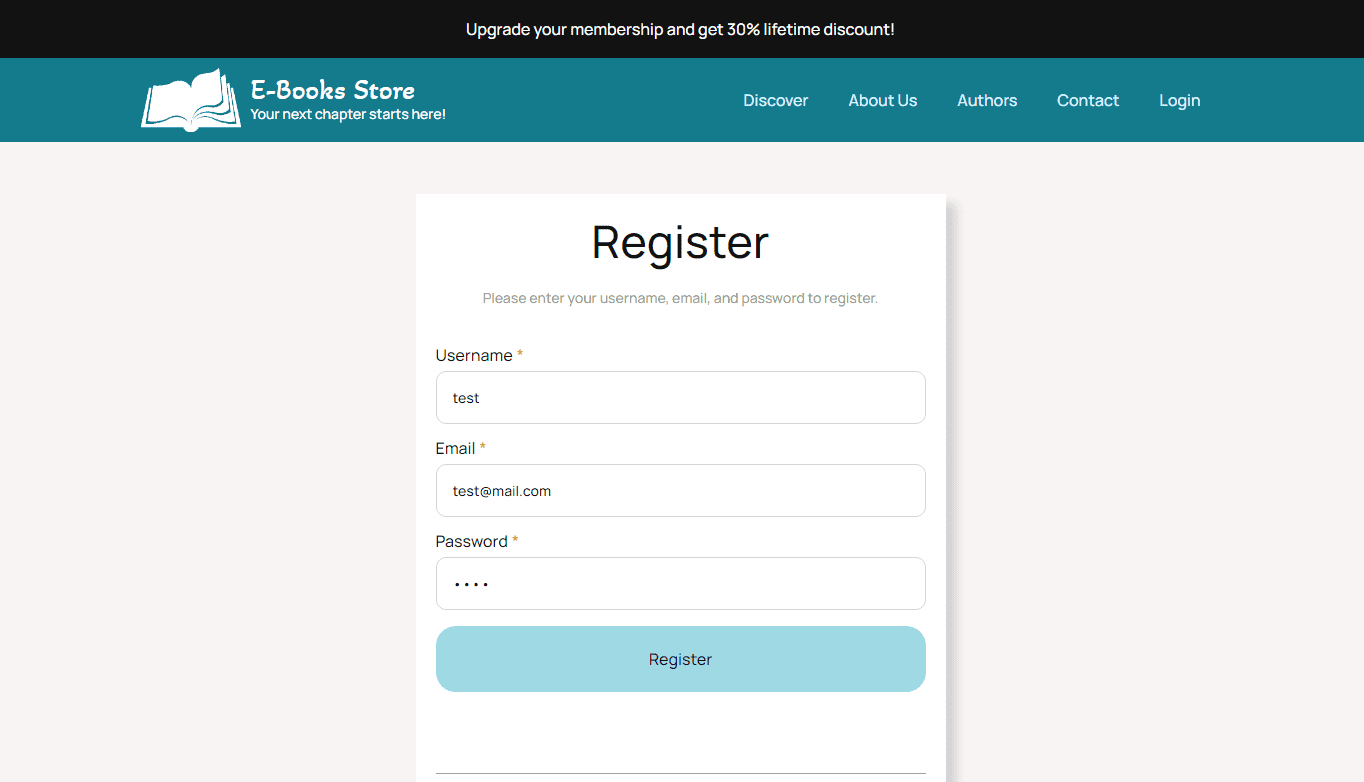Open the Authors navigation item
Viewport: 1364px width, 782px height.
(986, 100)
